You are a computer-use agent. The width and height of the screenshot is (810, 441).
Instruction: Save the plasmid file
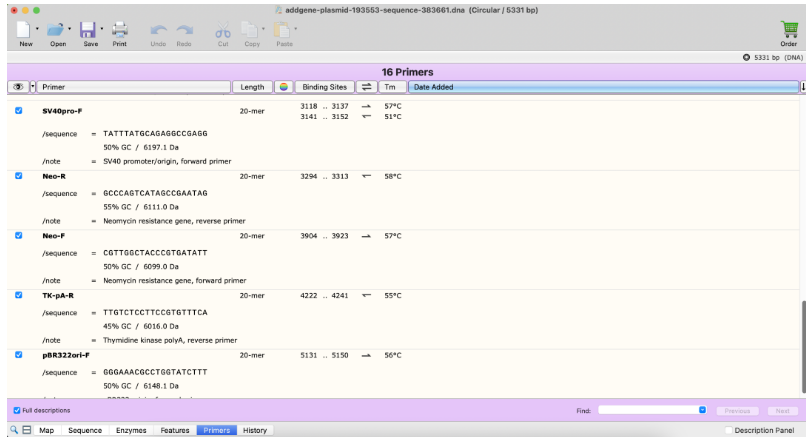(x=88, y=29)
